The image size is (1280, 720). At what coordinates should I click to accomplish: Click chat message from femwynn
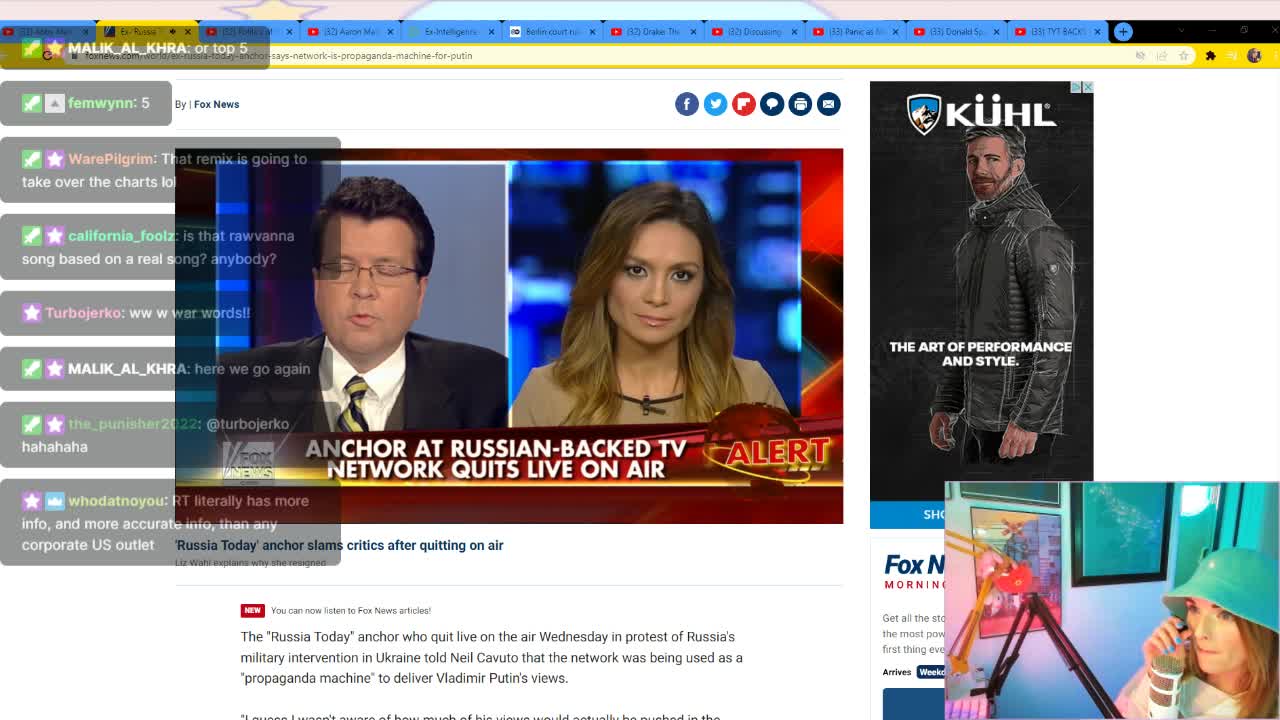click(86, 103)
